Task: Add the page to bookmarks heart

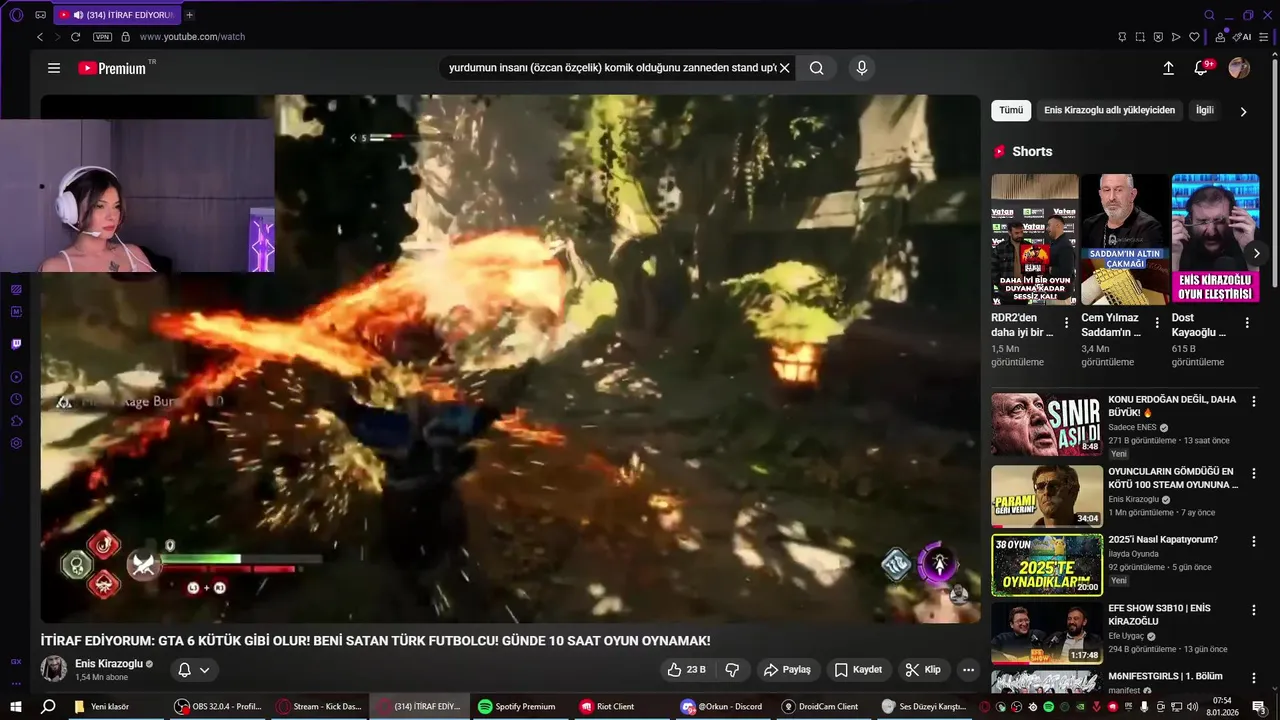Action: (1194, 37)
